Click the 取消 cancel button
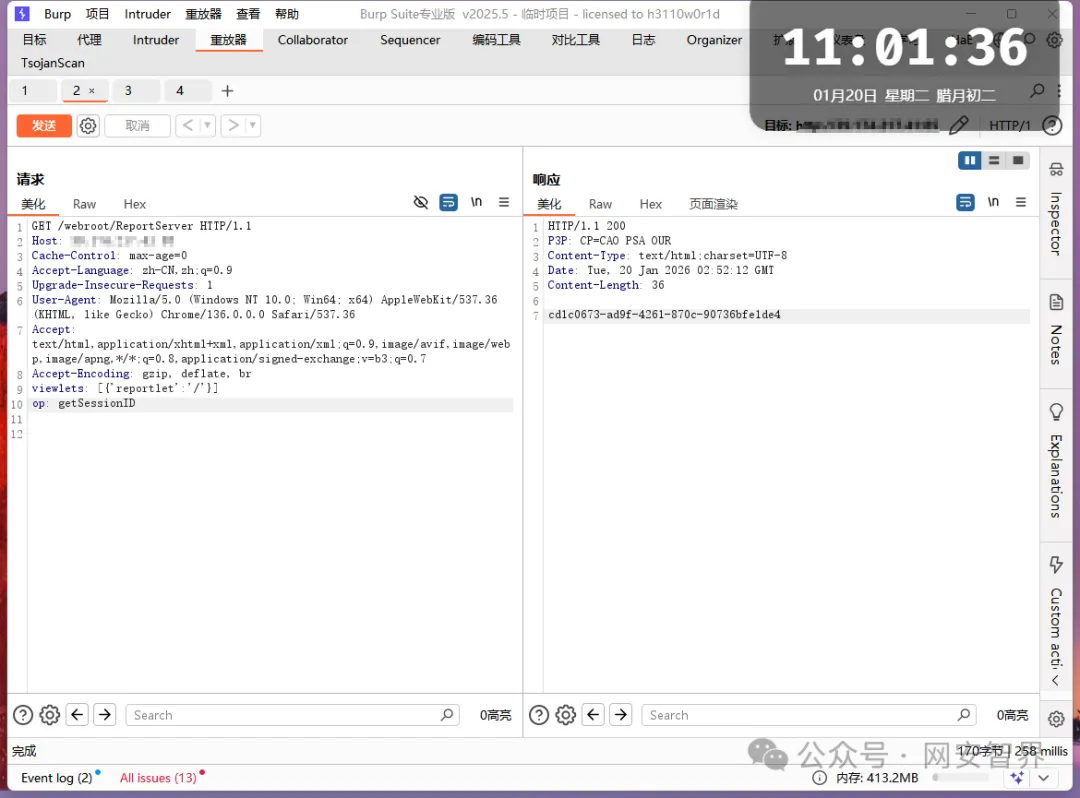The height and width of the screenshot is (798, 1080). point(137,126)
